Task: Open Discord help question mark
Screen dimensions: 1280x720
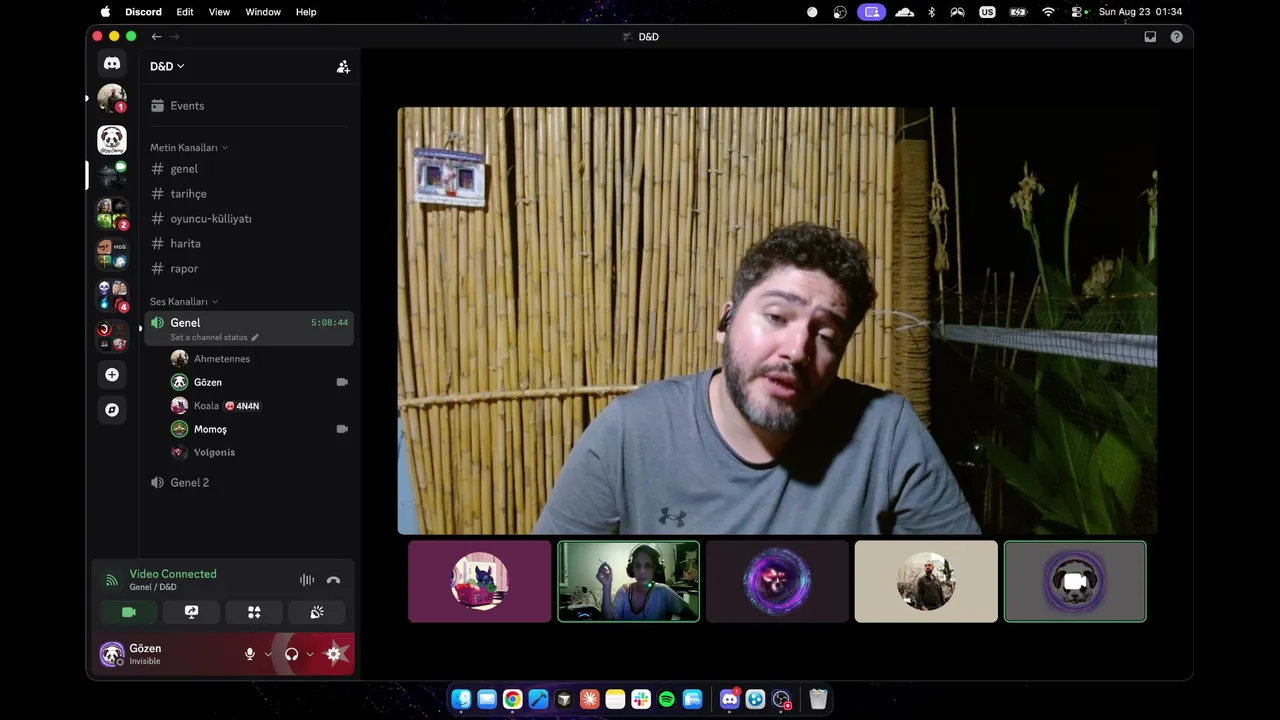Action: click(x=1176, y=37)
